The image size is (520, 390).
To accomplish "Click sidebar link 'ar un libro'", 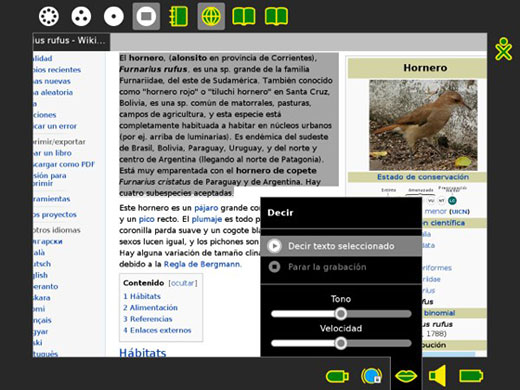I will click(x=52, y=153).
